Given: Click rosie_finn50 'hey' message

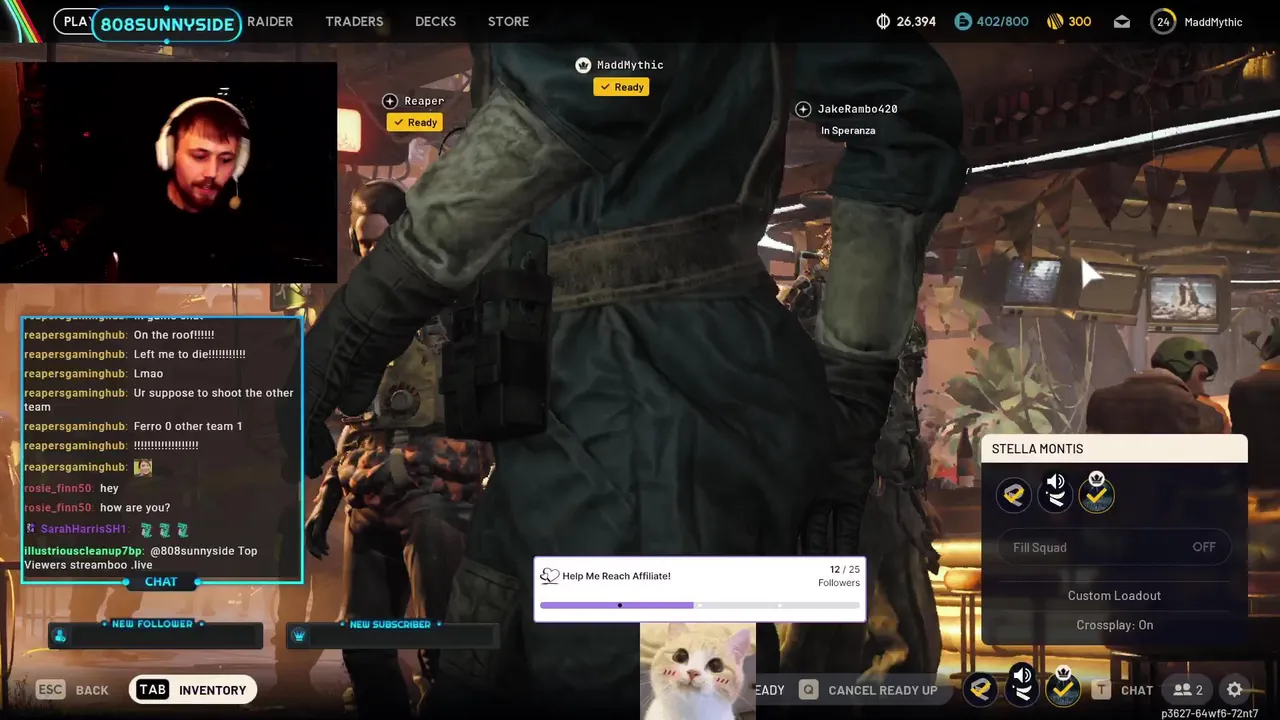Looking at the screenshot, I should coord(109,488).
